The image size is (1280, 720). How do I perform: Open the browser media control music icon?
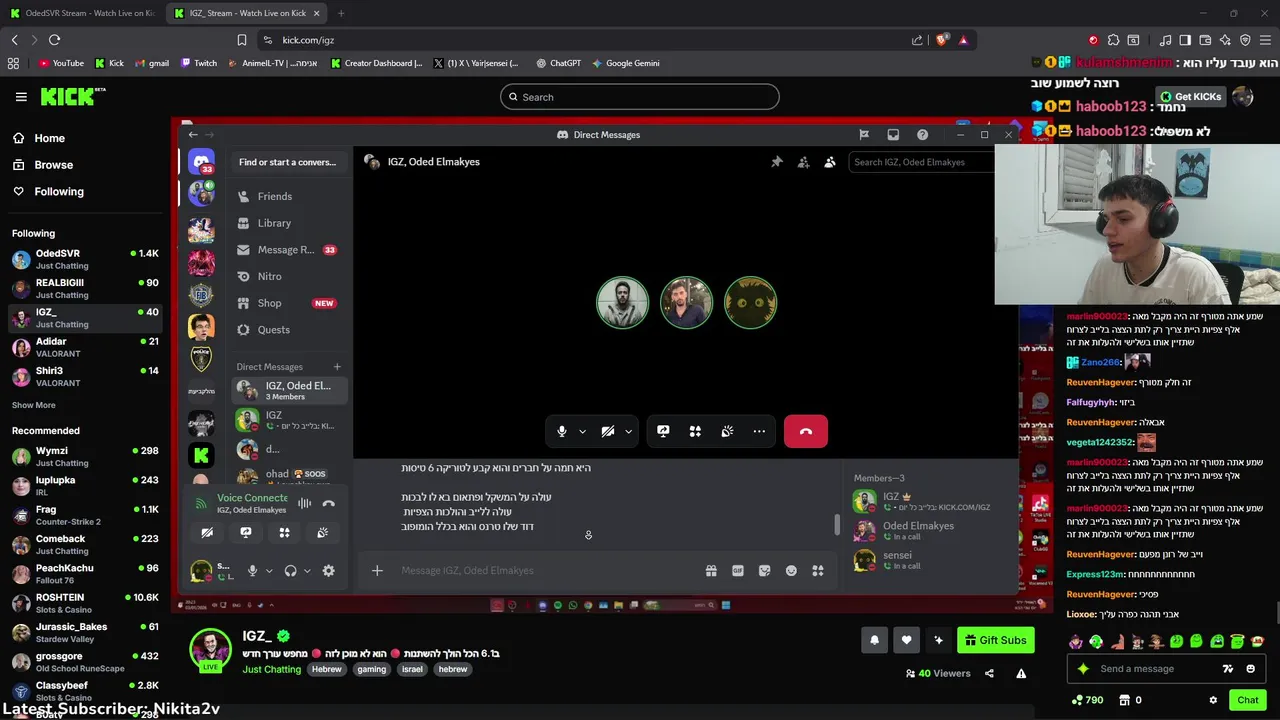tap(1165, 40)
